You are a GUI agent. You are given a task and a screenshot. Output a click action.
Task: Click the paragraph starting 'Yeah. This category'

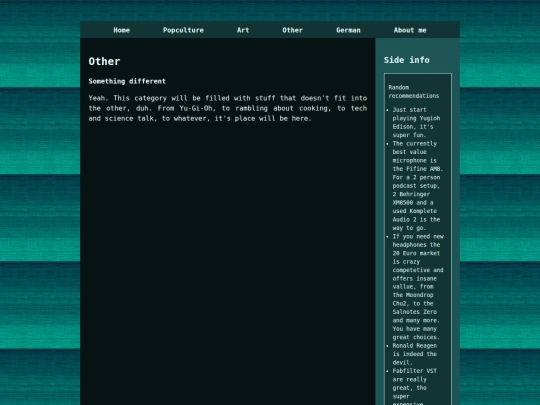click(228, 108)
